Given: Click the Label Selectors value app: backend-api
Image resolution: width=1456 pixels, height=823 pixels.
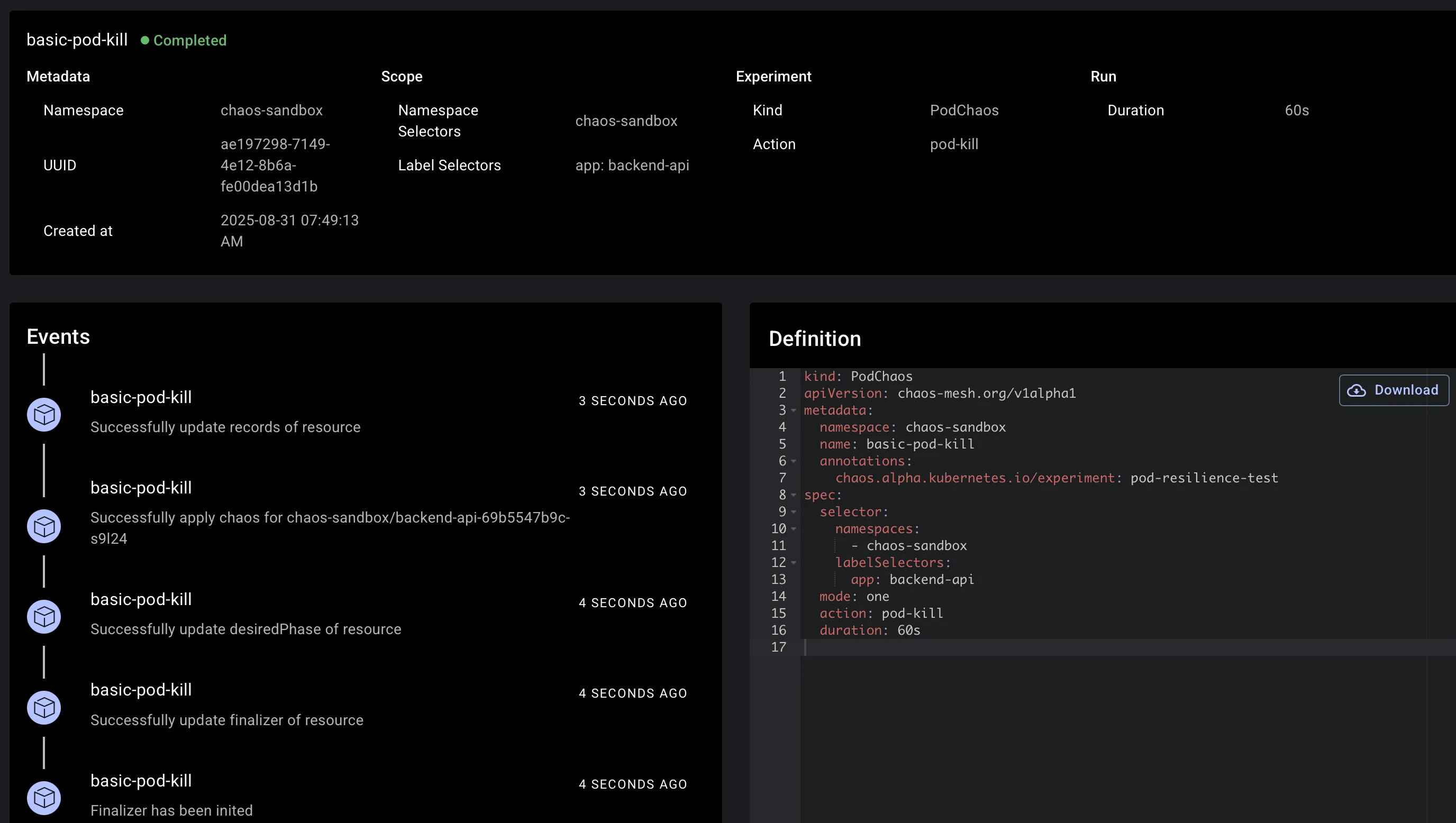Looking at the screenshot, I should pos(632,165).
